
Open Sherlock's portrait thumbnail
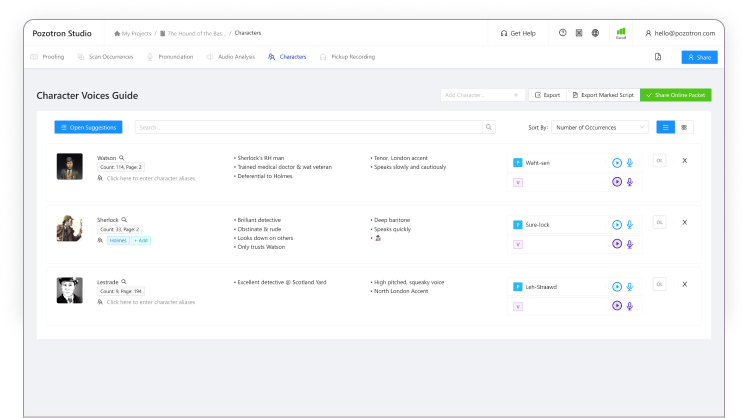coord(70,228)
